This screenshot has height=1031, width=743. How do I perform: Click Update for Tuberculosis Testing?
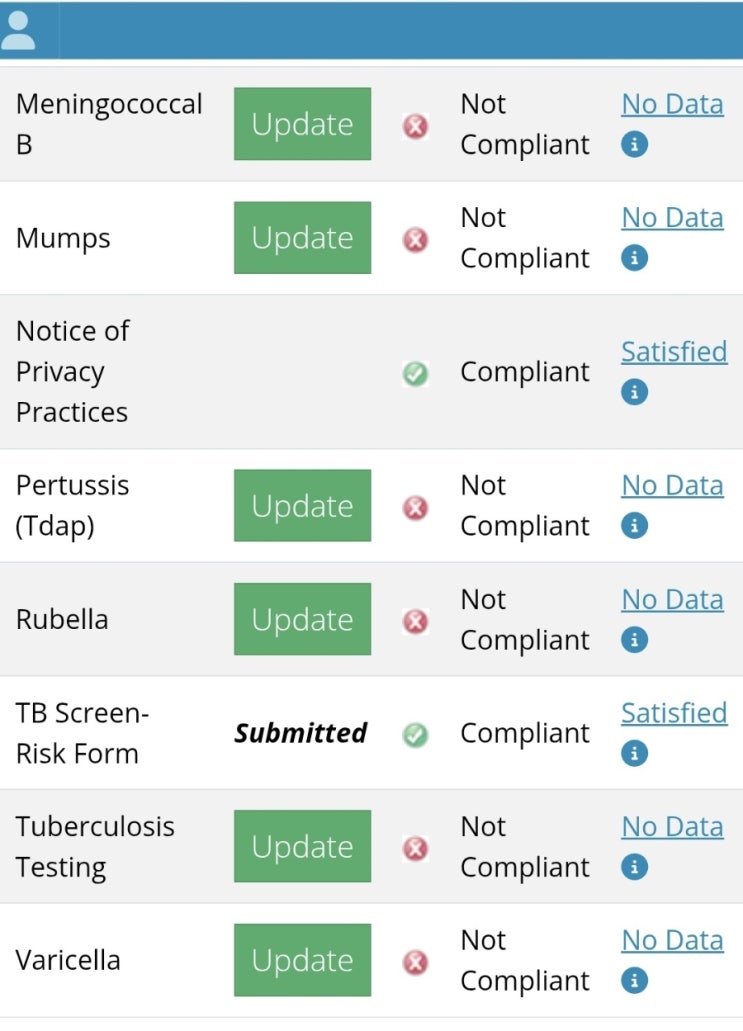coord(302,846)
